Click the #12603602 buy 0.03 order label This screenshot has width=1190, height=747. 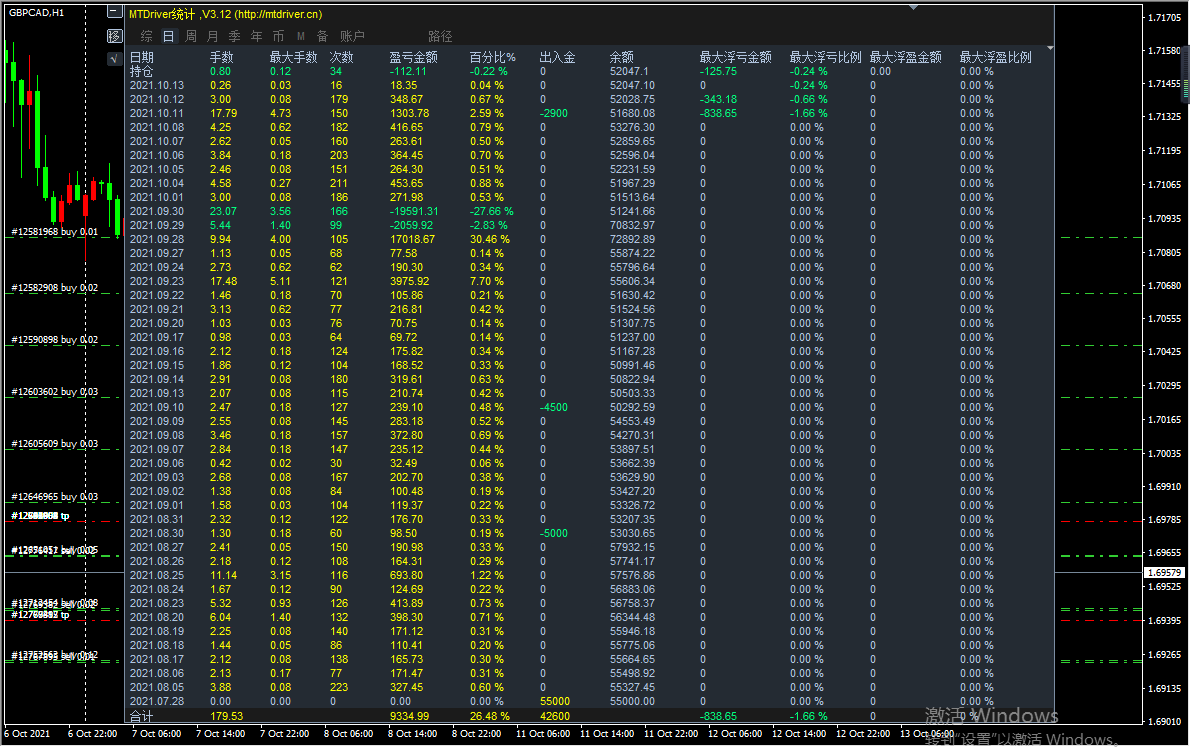click(x=55, y=392)
